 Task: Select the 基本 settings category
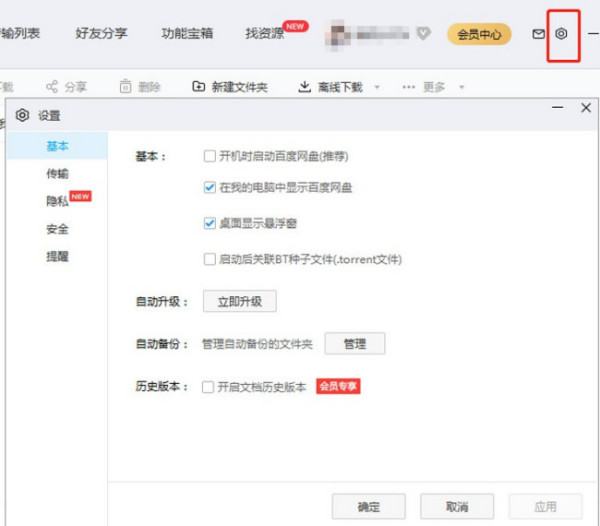pos(57,146)
